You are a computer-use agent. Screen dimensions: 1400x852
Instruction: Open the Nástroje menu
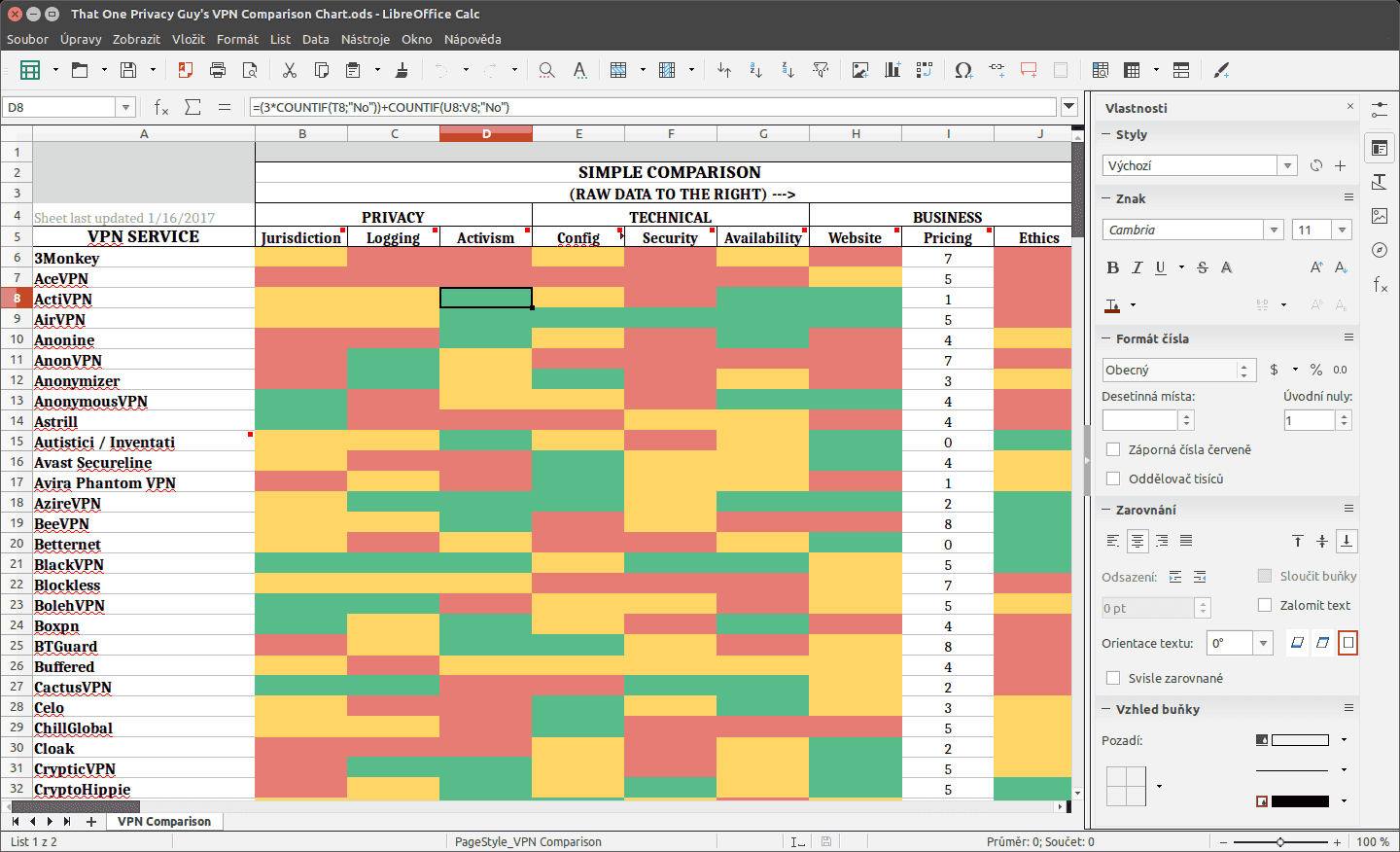[366, 39]
